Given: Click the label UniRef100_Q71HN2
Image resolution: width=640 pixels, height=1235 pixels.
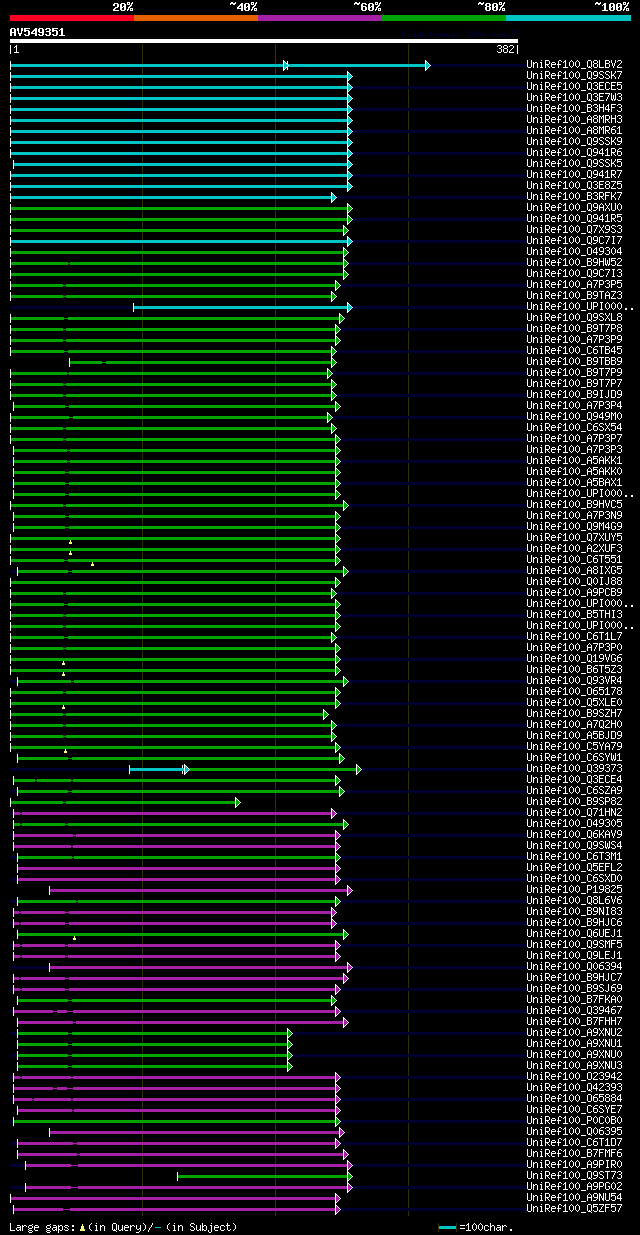Looking at the screenshot, I should [x=574, y=812].
